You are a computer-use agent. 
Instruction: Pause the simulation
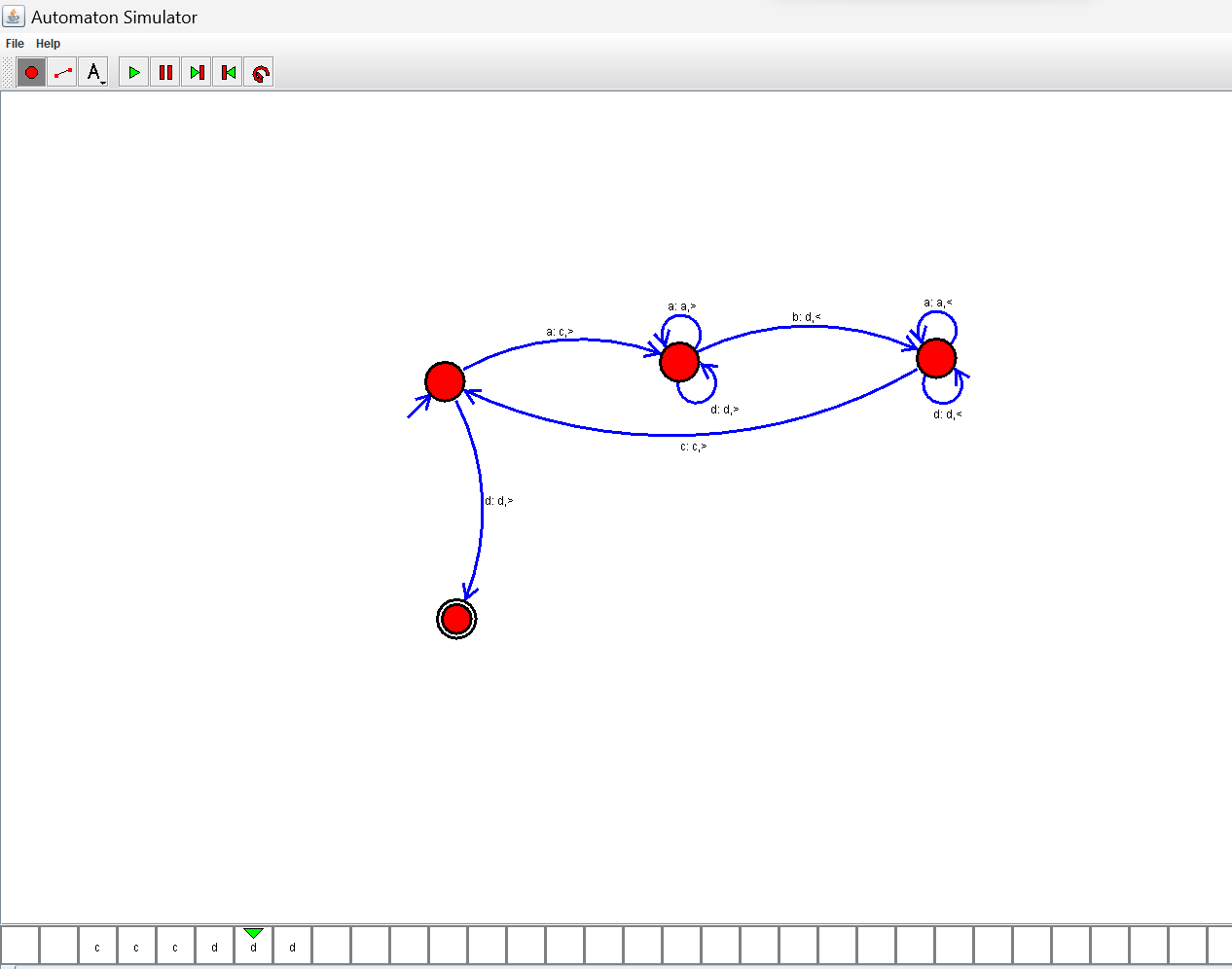click(x=164, y=71)
